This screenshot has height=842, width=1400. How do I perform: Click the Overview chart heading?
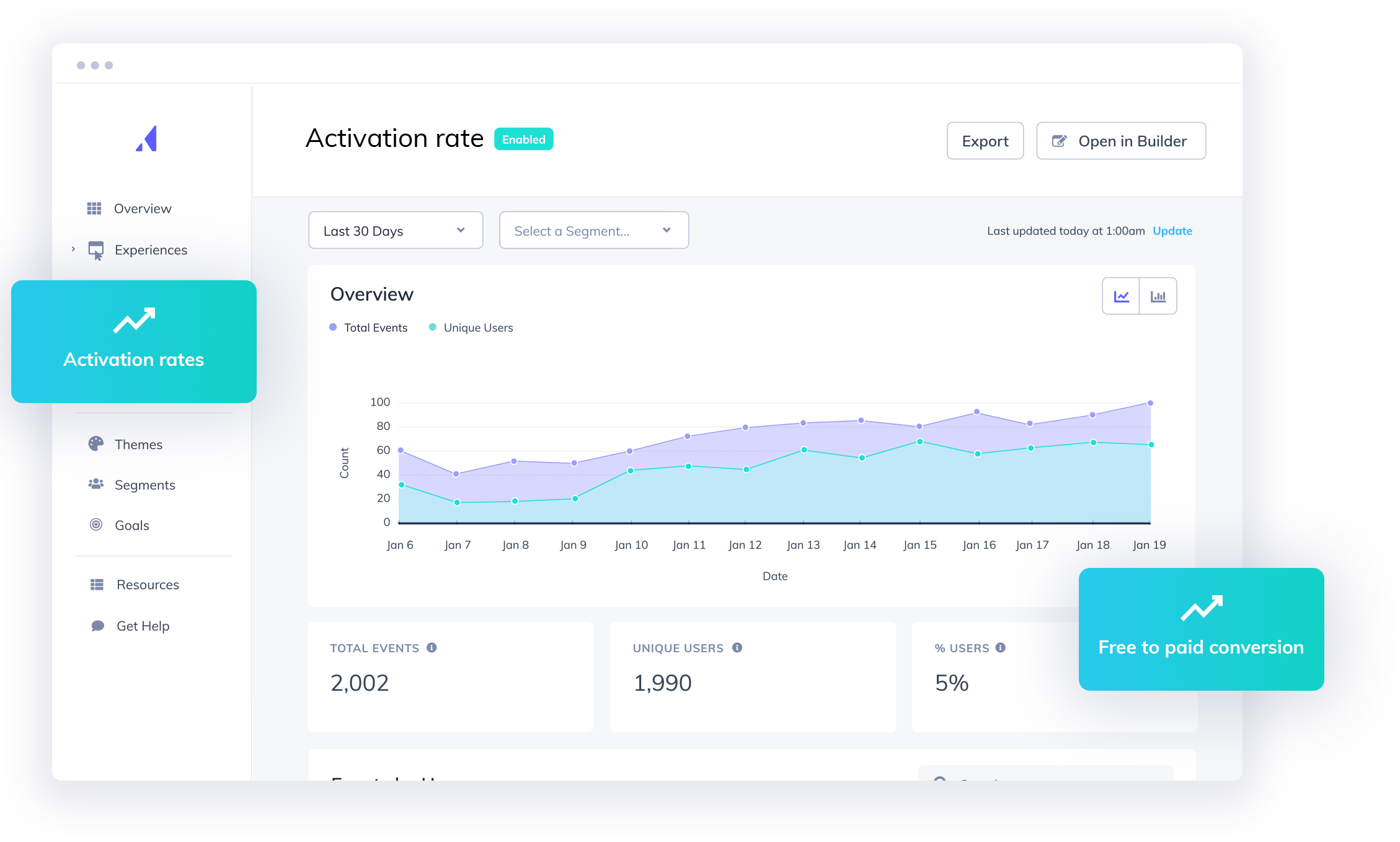(372, 294)
